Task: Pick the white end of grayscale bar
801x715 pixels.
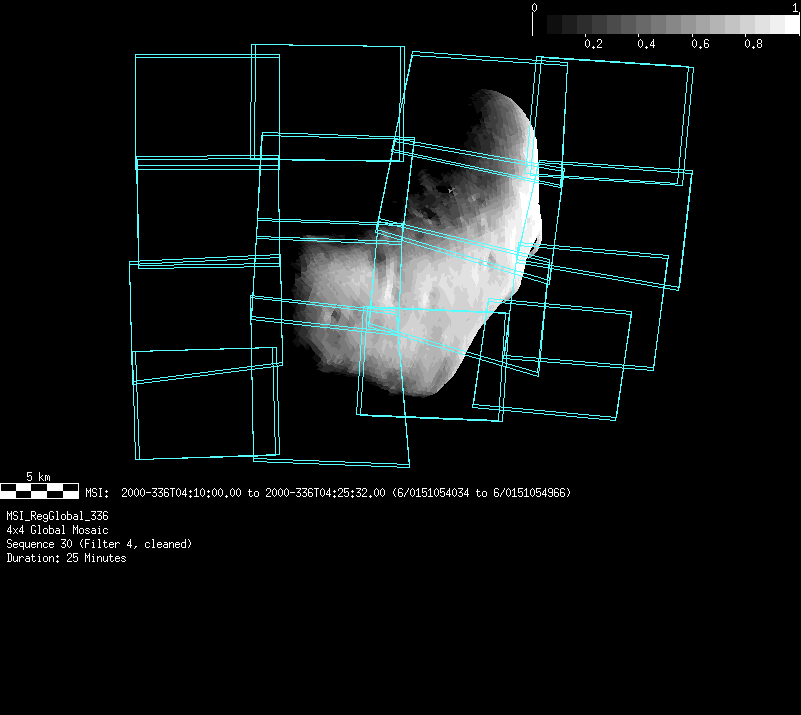Action: coord(783,24)
